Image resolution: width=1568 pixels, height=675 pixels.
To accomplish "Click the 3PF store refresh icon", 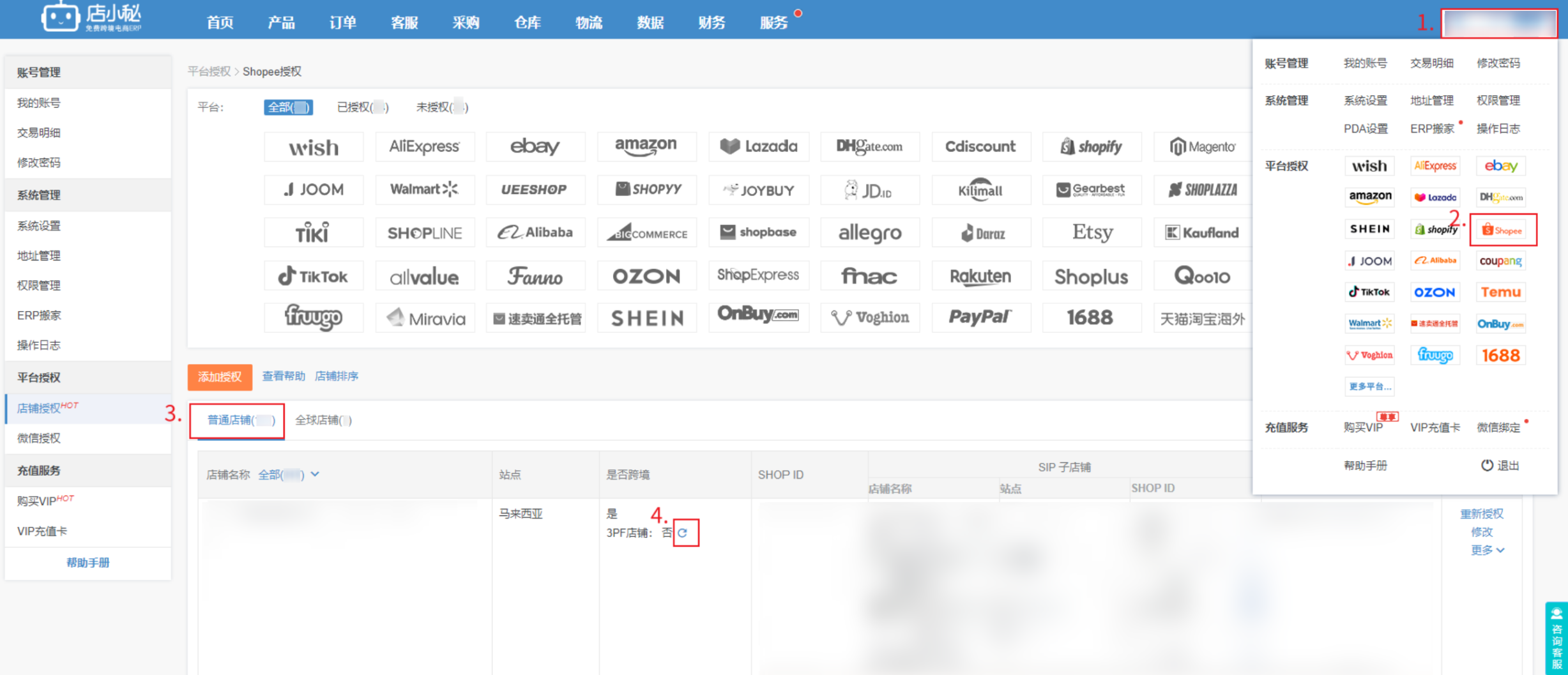I will [683, 533].
